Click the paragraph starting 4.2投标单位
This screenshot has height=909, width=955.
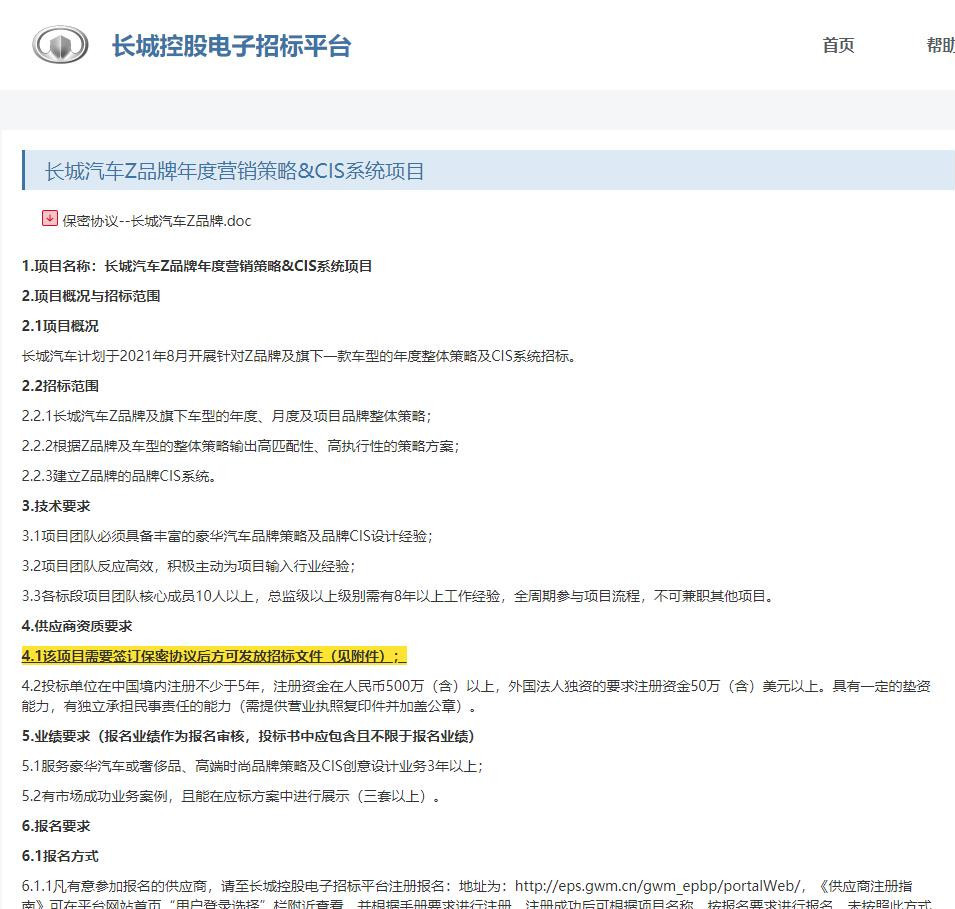(476, 696)
